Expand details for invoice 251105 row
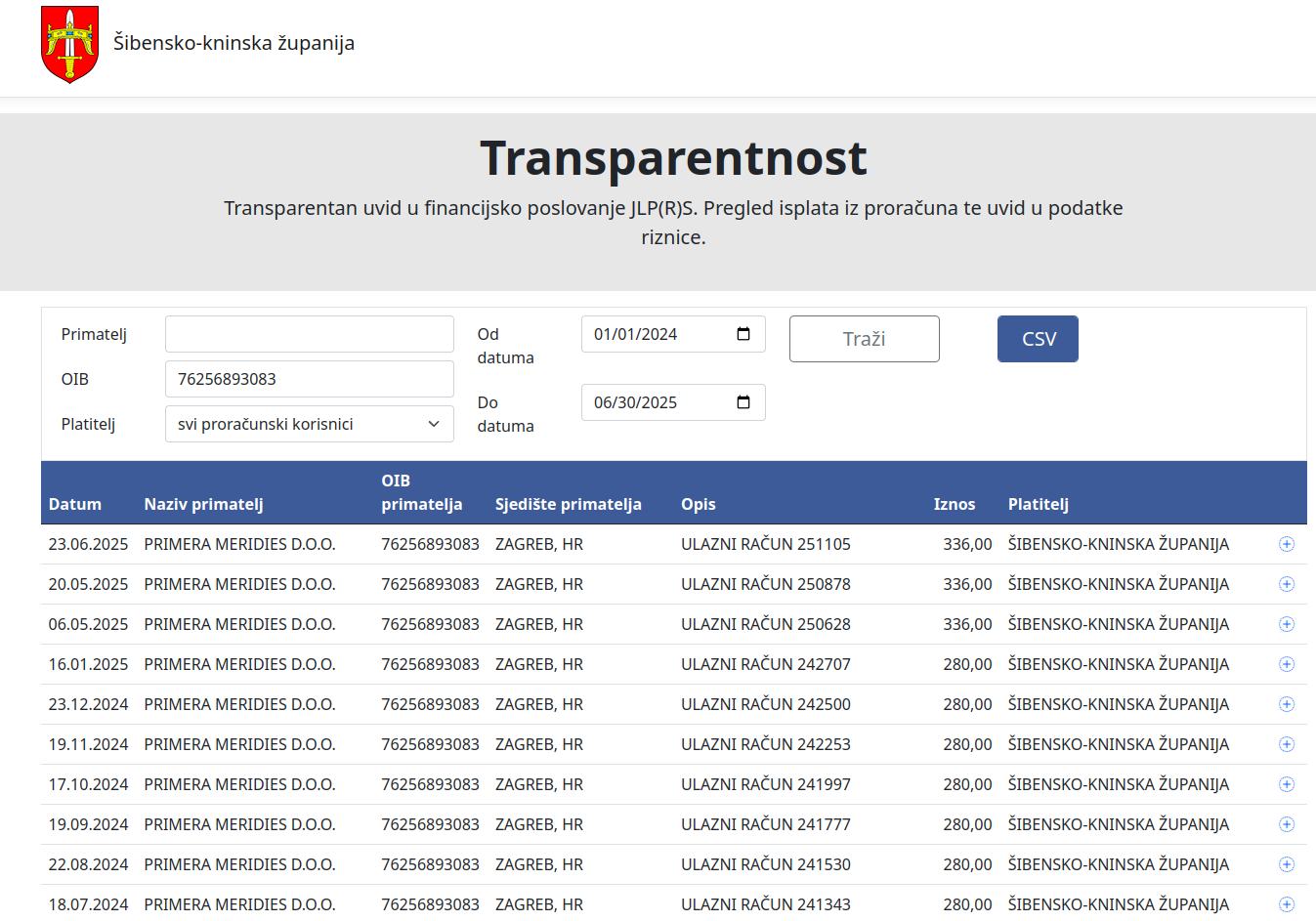Image resolution: width=1316 pixels, height=921 pixels. (1286, 544)
